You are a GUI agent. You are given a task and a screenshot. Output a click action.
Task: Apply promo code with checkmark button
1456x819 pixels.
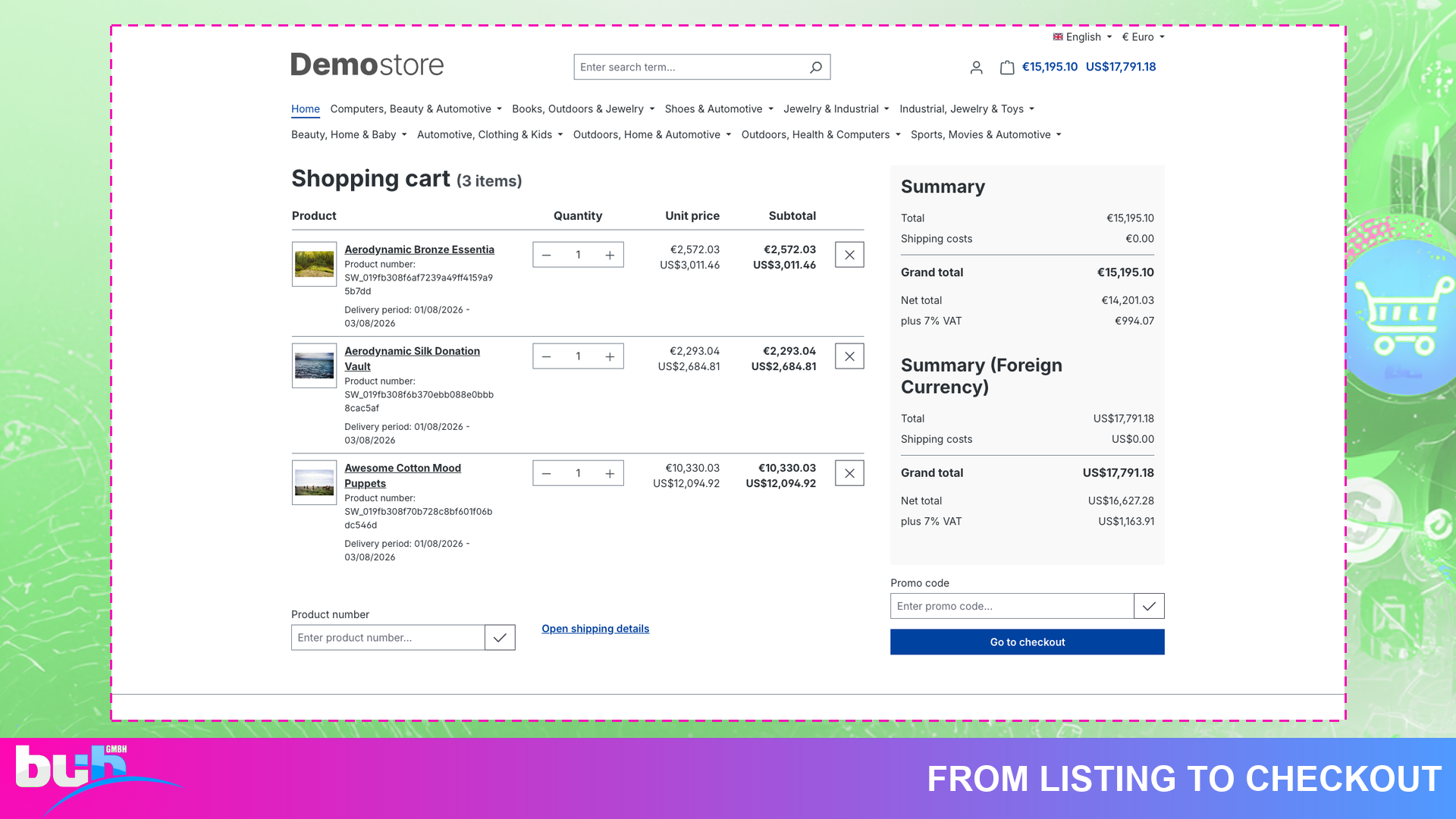[1149, 606]
